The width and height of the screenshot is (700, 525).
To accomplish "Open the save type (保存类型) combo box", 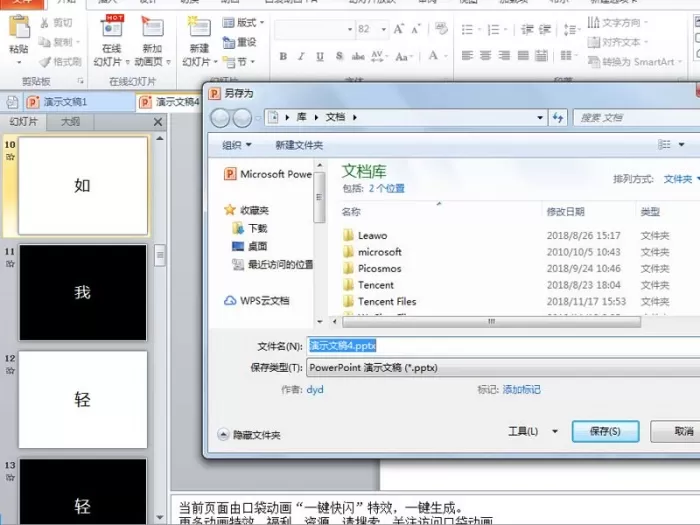I will tap(503, 368).
